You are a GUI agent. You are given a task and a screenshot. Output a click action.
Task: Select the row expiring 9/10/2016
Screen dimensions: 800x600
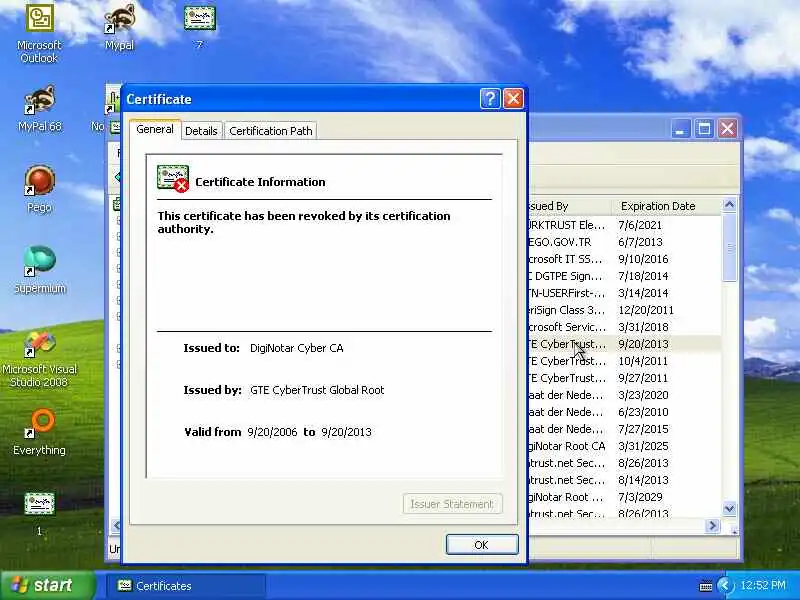(x=624, y=259)
